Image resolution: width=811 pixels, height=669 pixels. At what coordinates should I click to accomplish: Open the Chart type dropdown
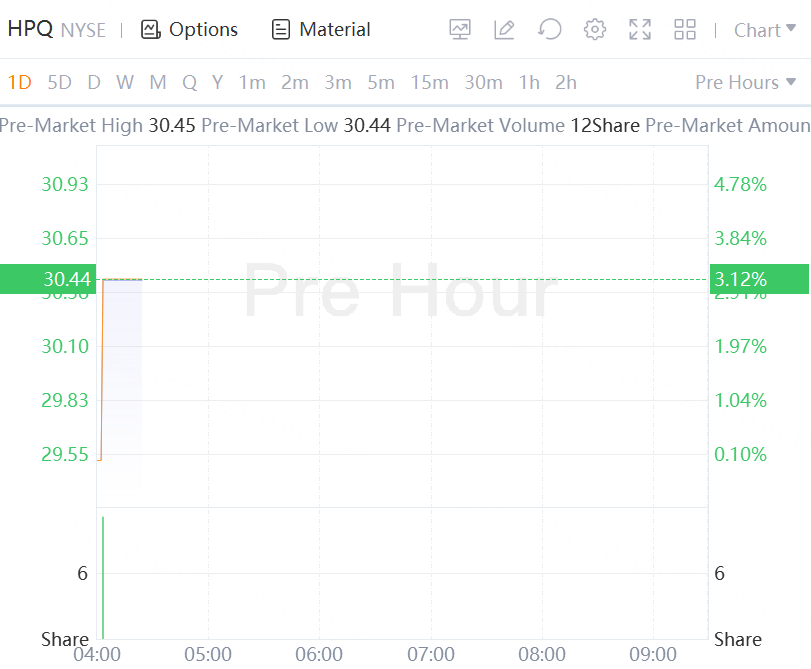pyautogui.click(x=766, y=30)
